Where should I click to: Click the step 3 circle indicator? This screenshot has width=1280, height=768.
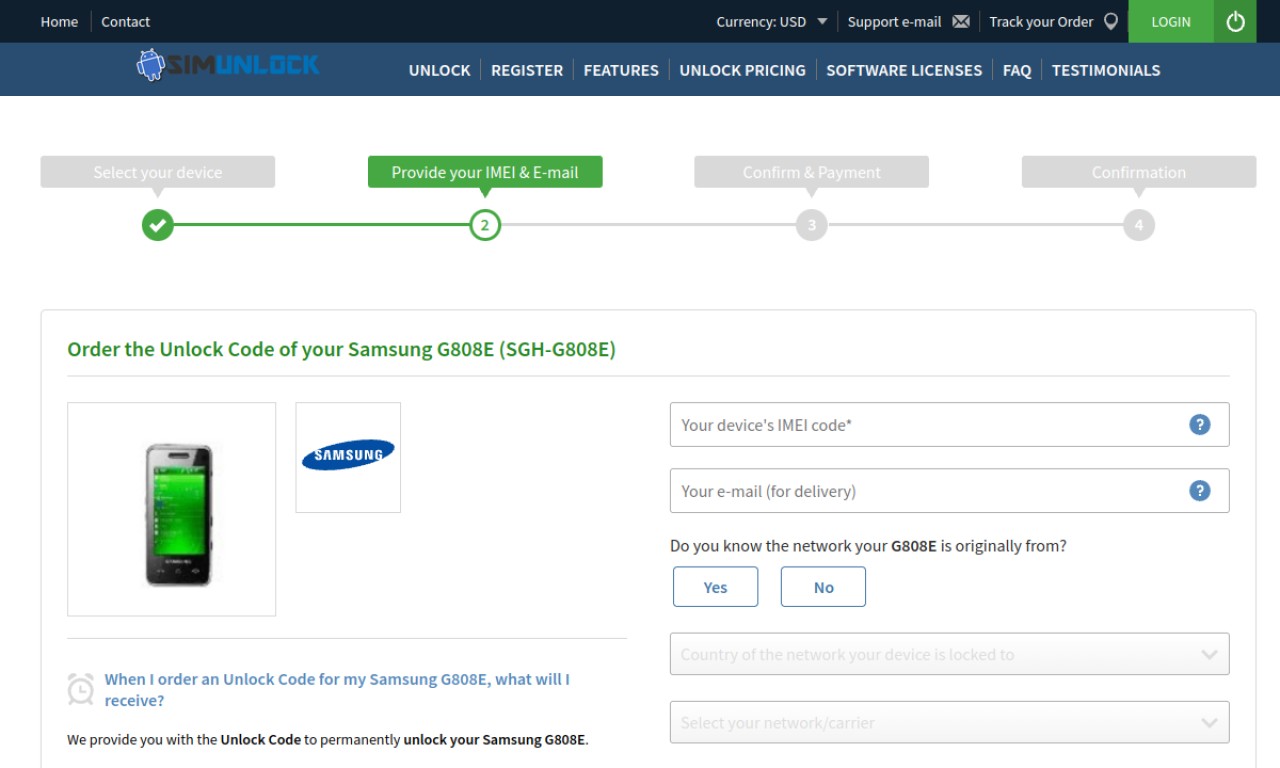coord(812,225)
